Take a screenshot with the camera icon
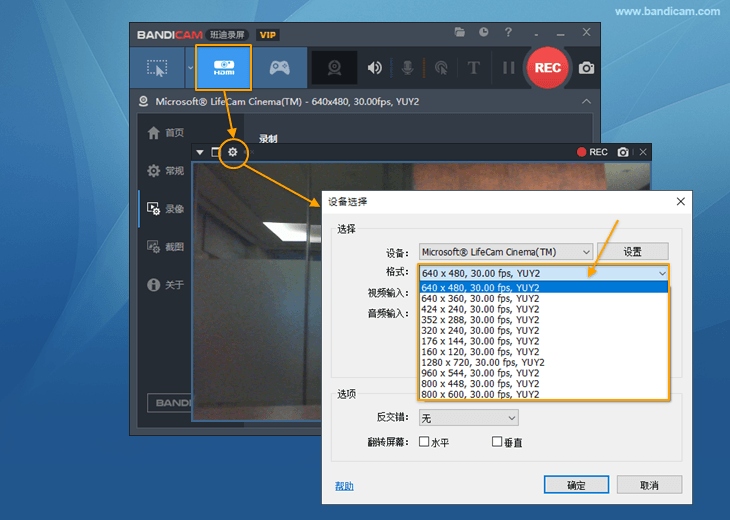The height and width of the screenshot is (520, 730). (586, 68)
